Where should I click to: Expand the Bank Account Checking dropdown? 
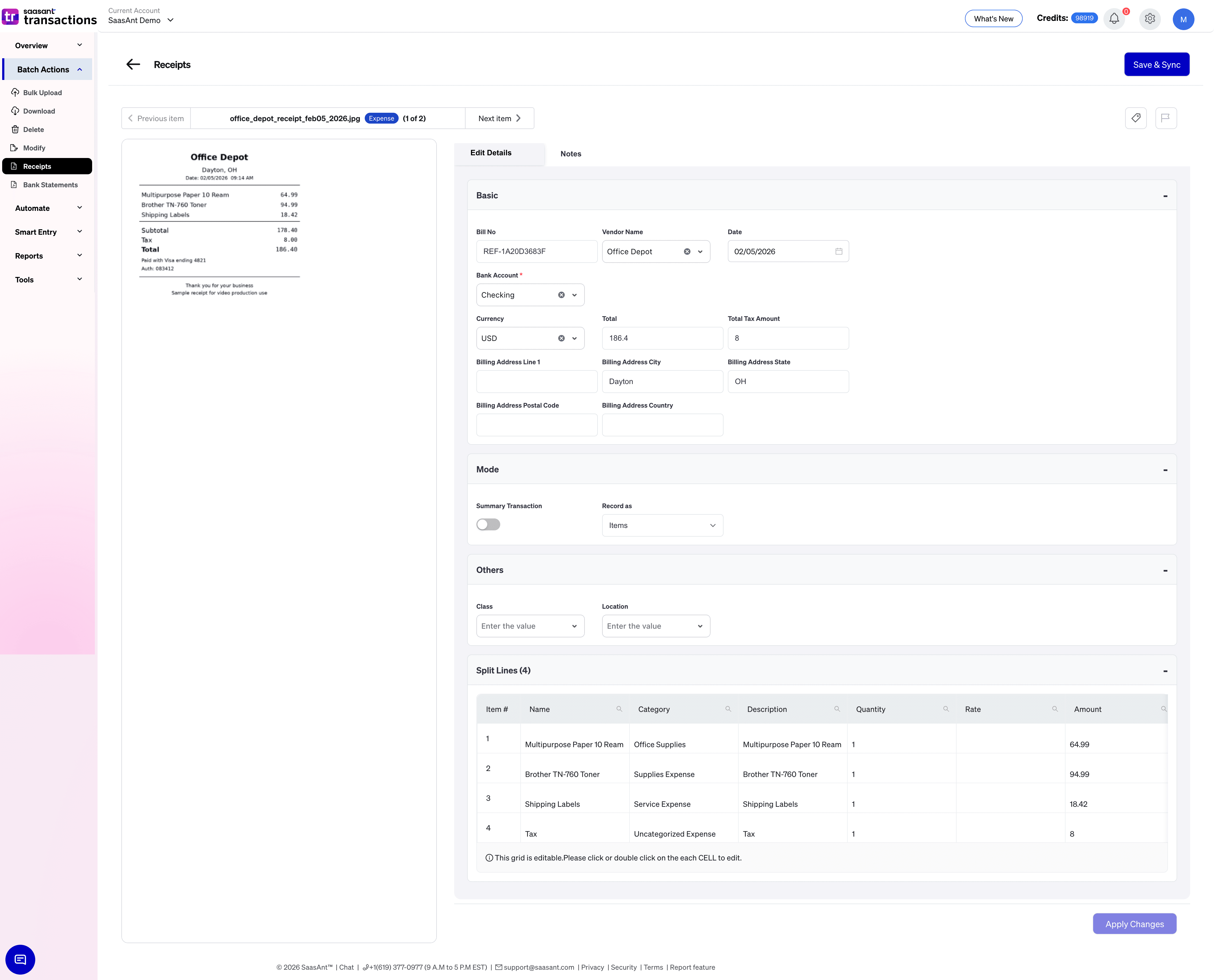tap(574, 295)
